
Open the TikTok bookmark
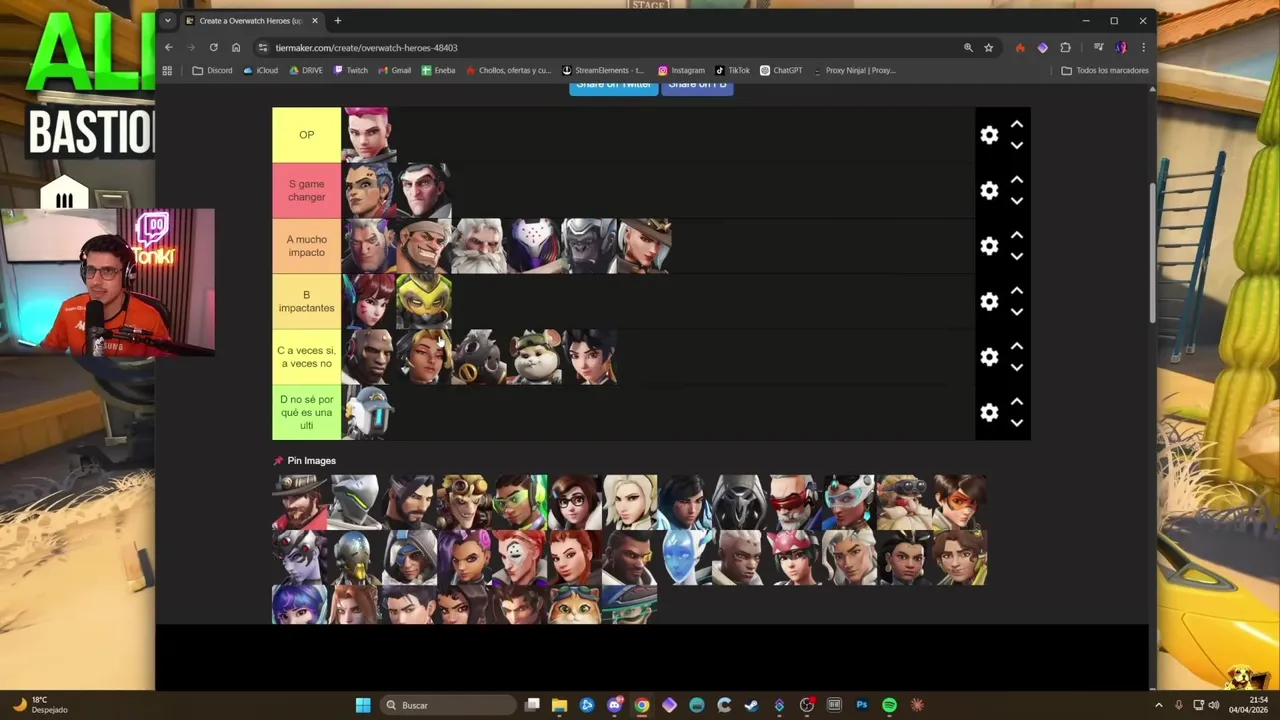coord(732,70)
